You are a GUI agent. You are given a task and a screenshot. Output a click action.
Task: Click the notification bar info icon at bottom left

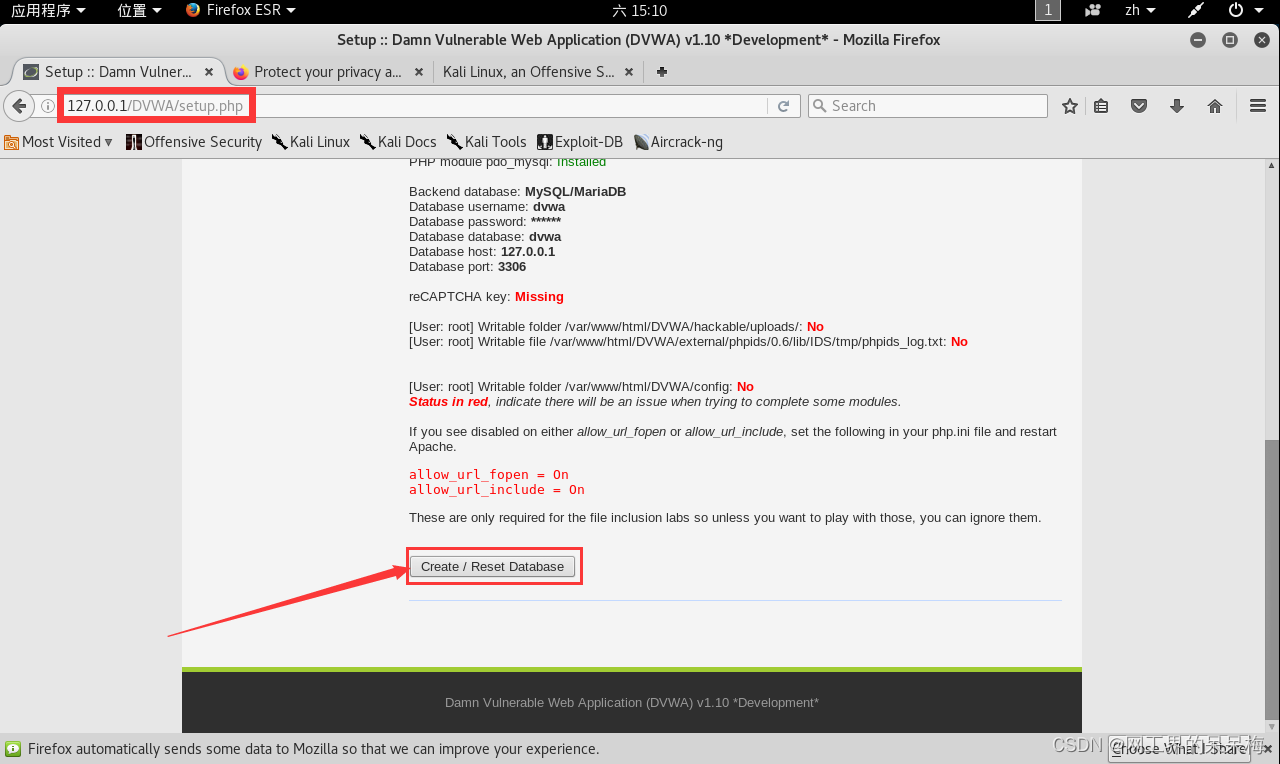[x=13, y=748]
